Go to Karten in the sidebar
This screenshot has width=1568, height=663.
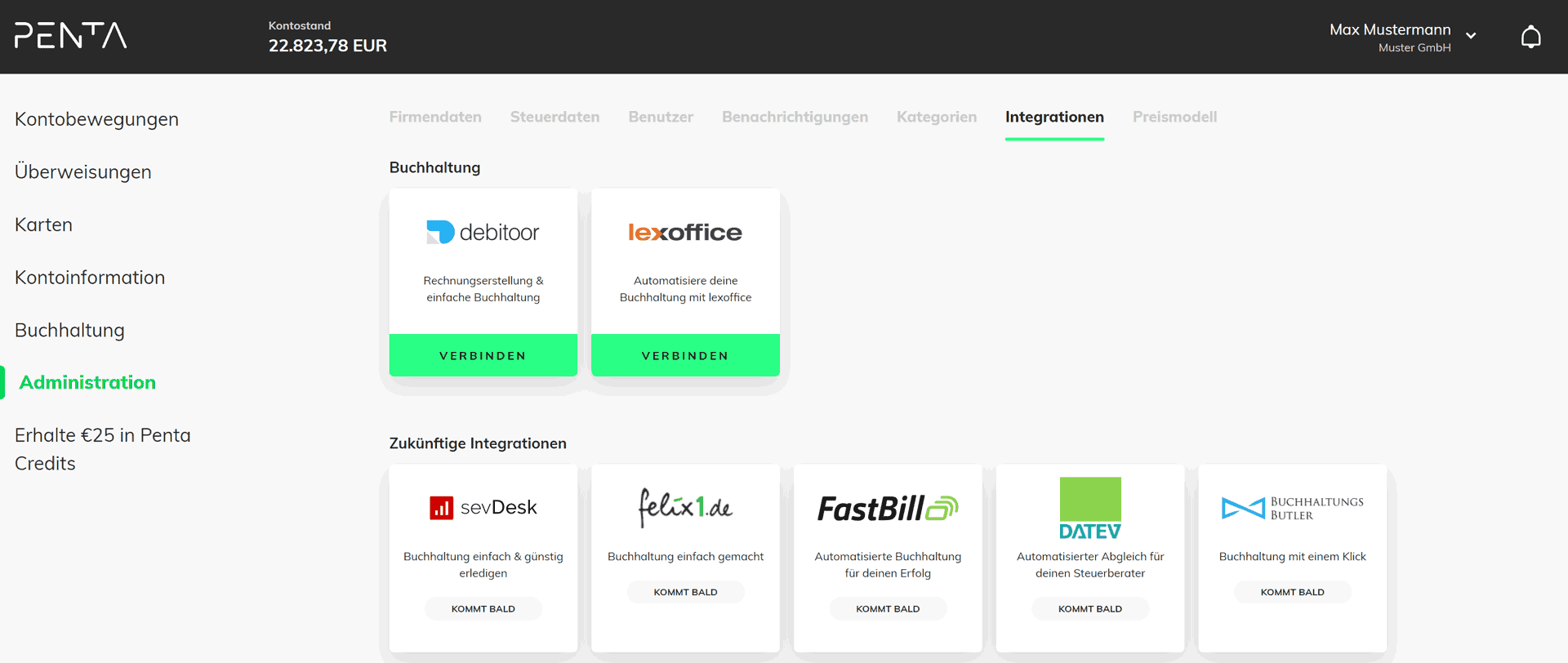pyautogui.click(x=43, y=225)
